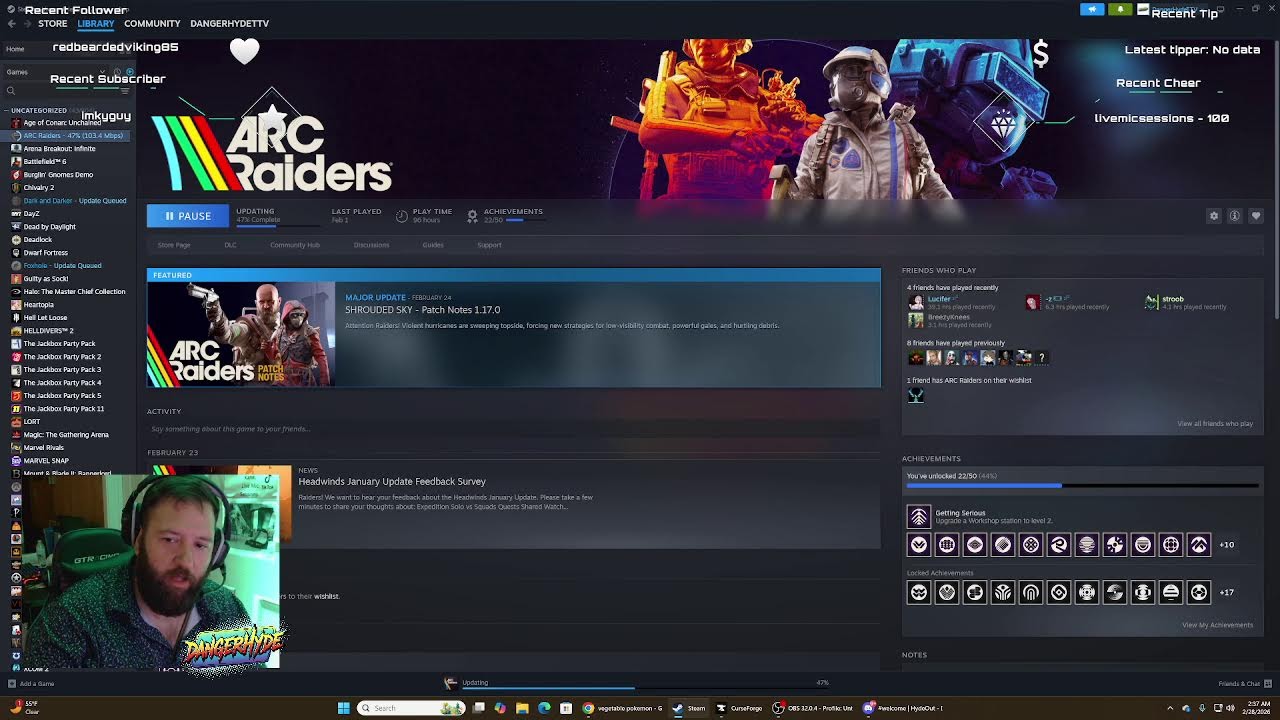Open the Support tab
1280x720 pixels.
pos(489,245)
